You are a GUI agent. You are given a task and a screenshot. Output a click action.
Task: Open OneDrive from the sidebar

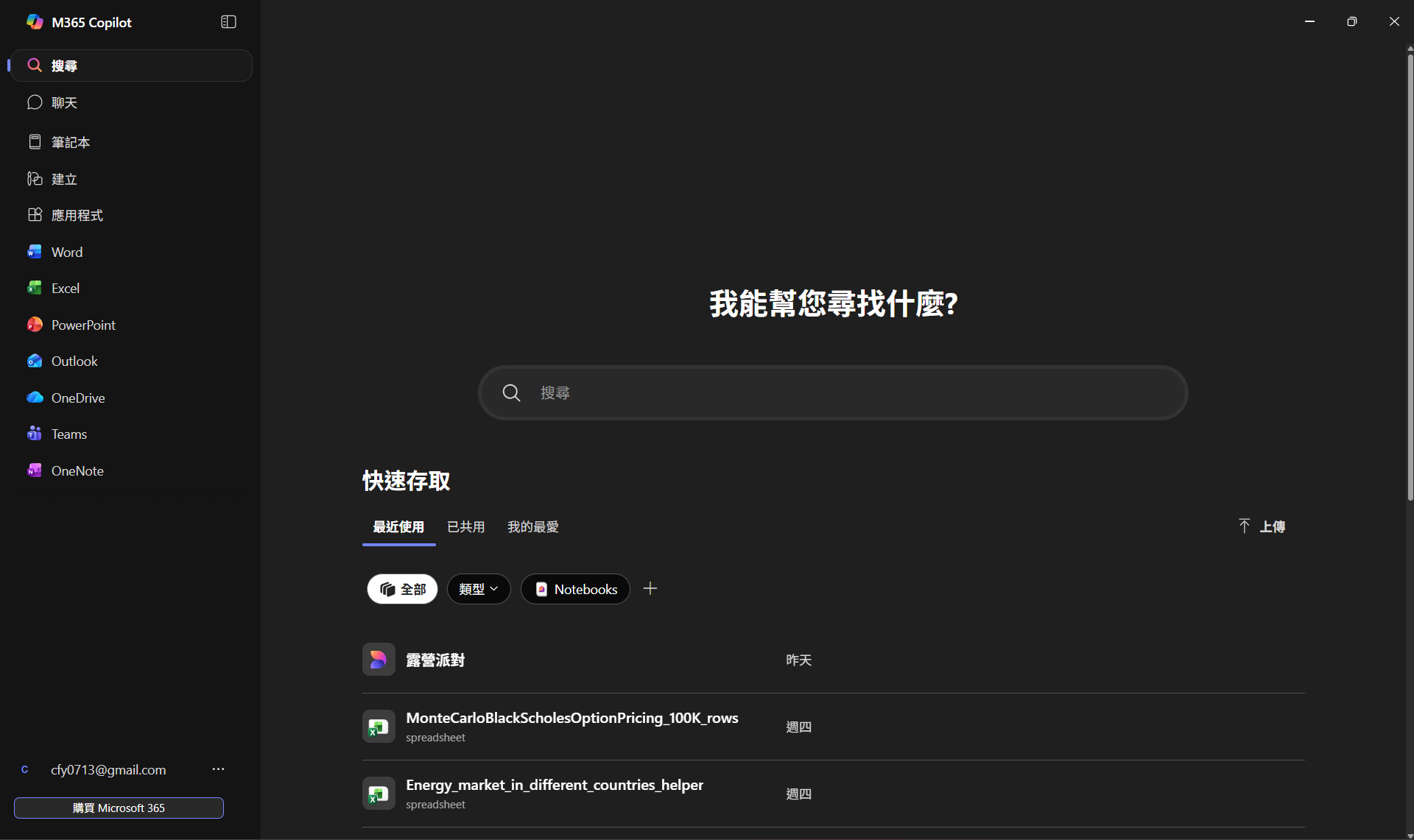pyautogui.click(x=77, y=398)
